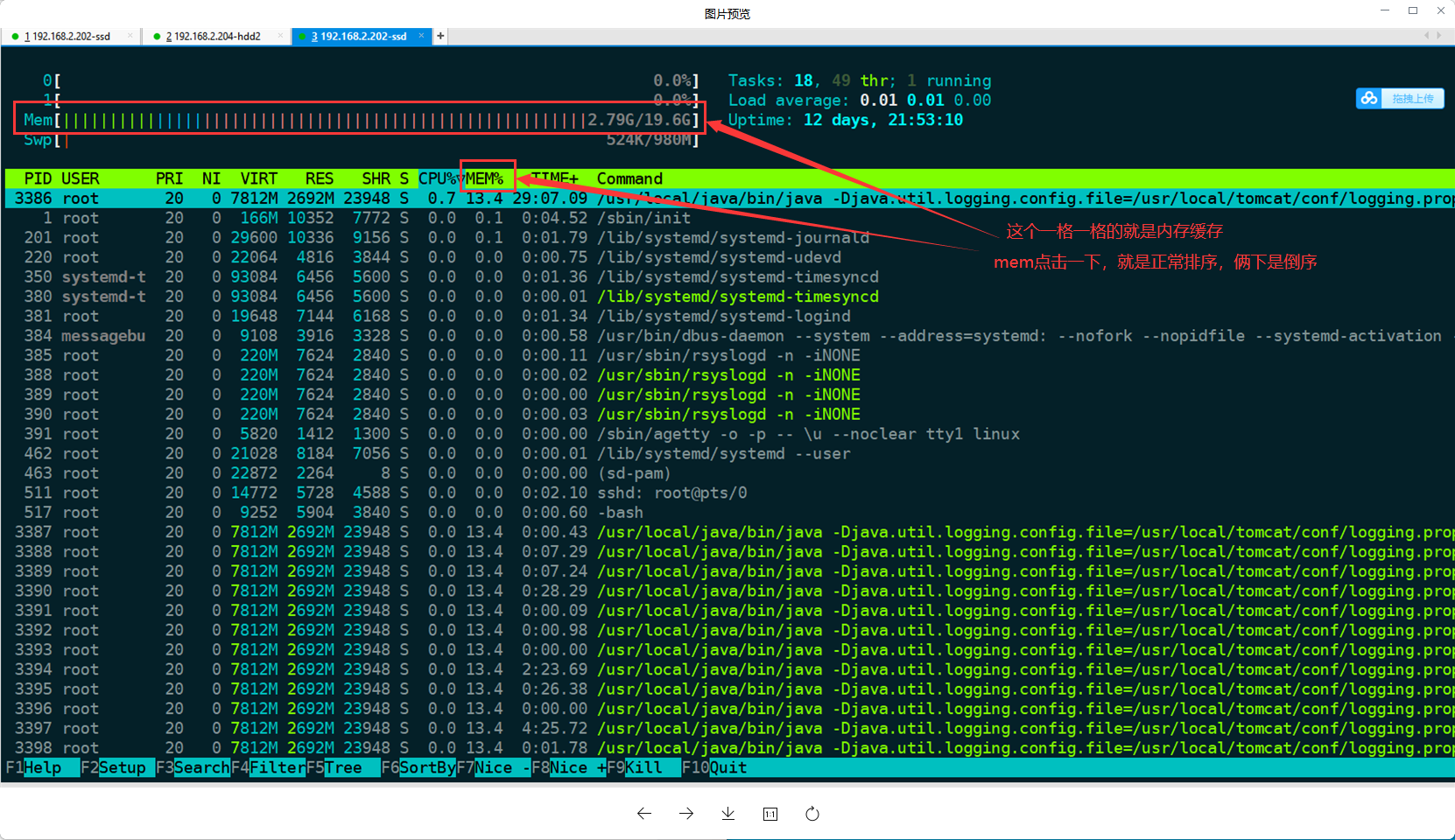
Task: Select tab 3 192.168.2.202-ssd
Action: coord(362,36)
